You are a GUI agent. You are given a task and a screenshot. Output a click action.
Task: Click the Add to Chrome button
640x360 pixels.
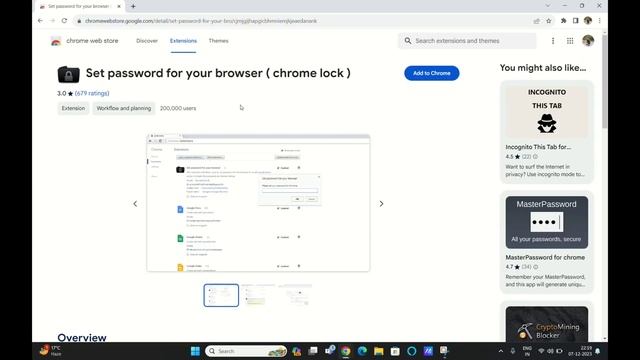pos(431,73)
